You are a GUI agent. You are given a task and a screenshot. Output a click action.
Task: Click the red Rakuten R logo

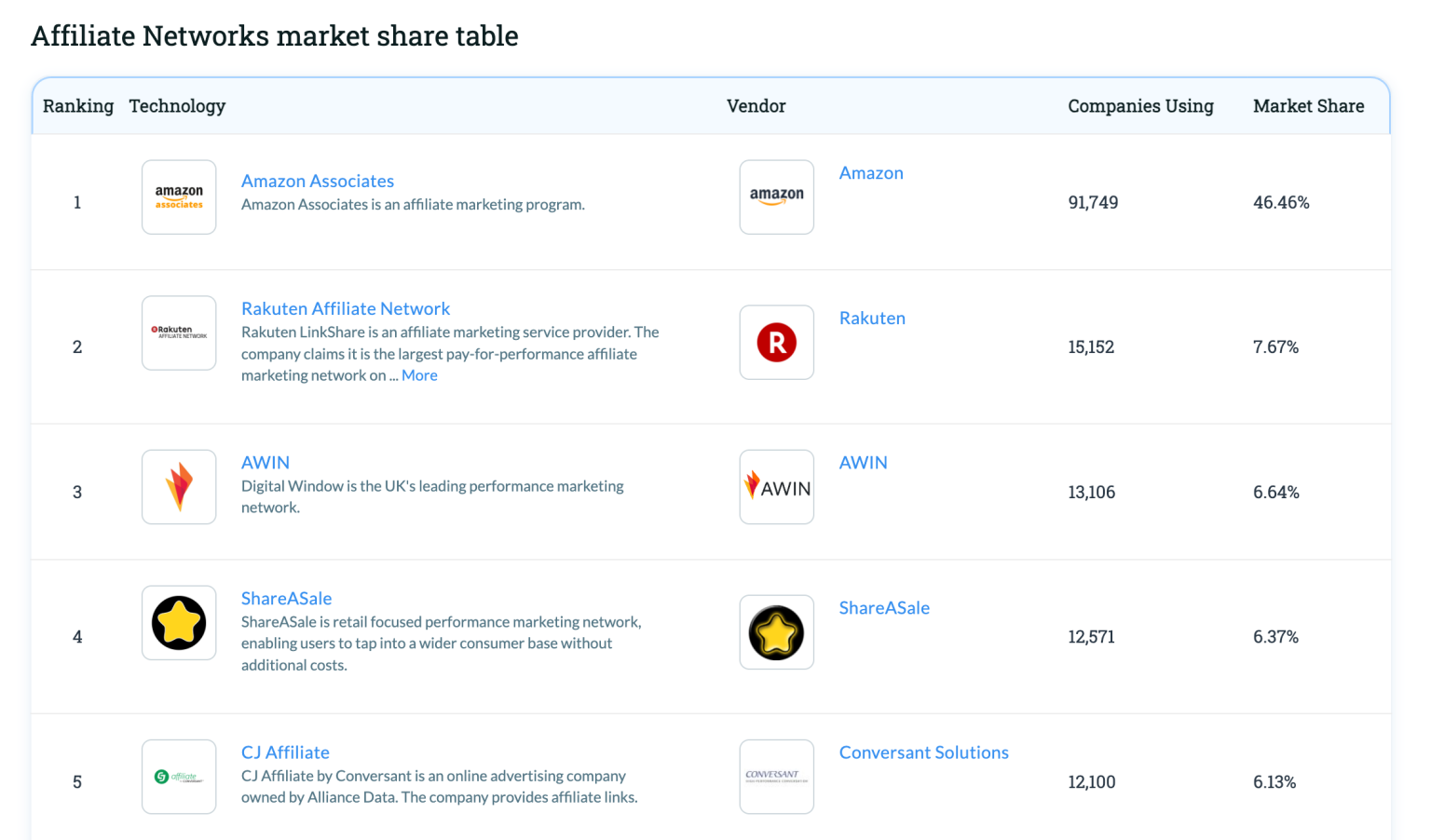click(776, 342)
